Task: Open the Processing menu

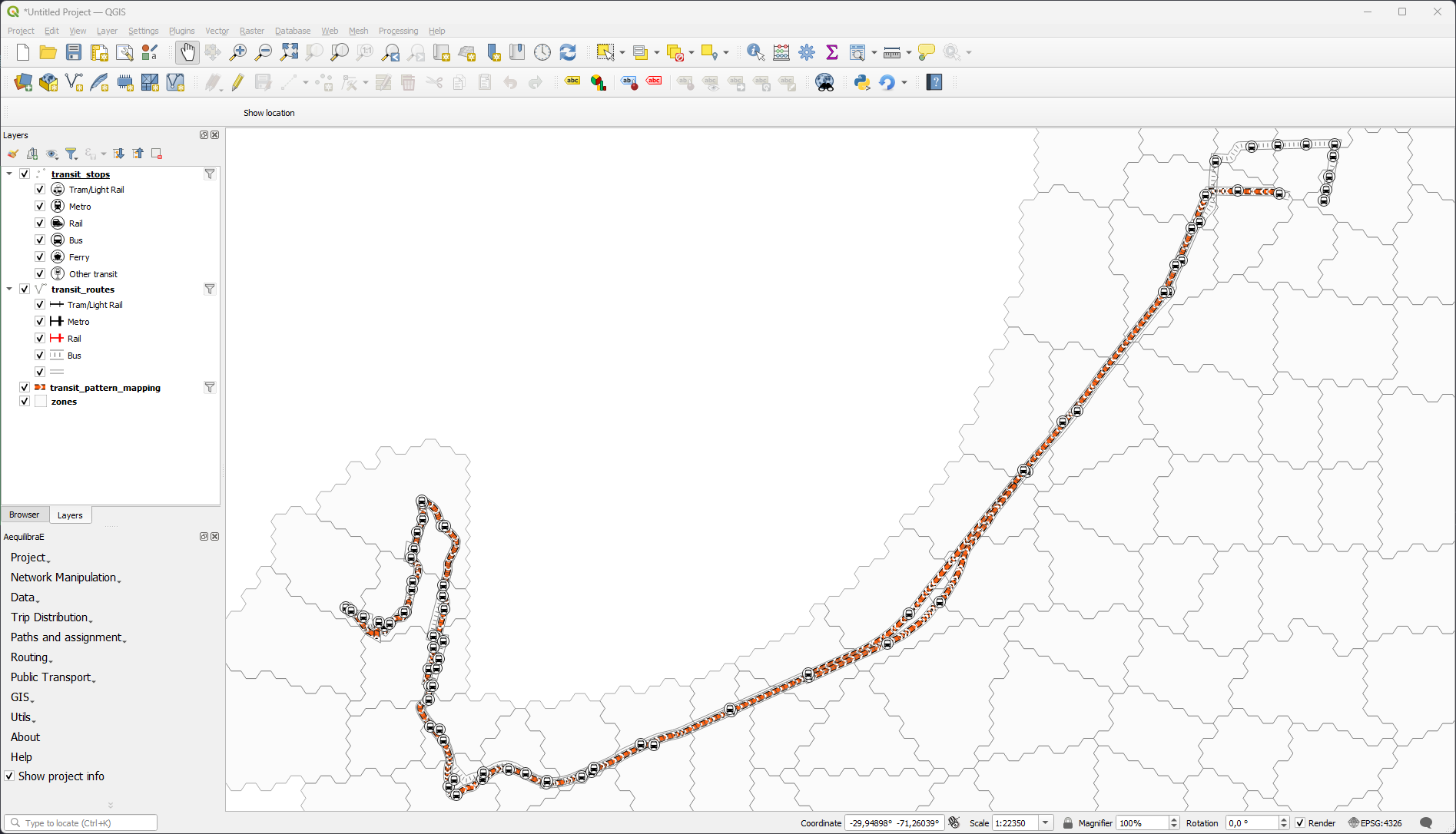Action: click(x=398, y=31)
